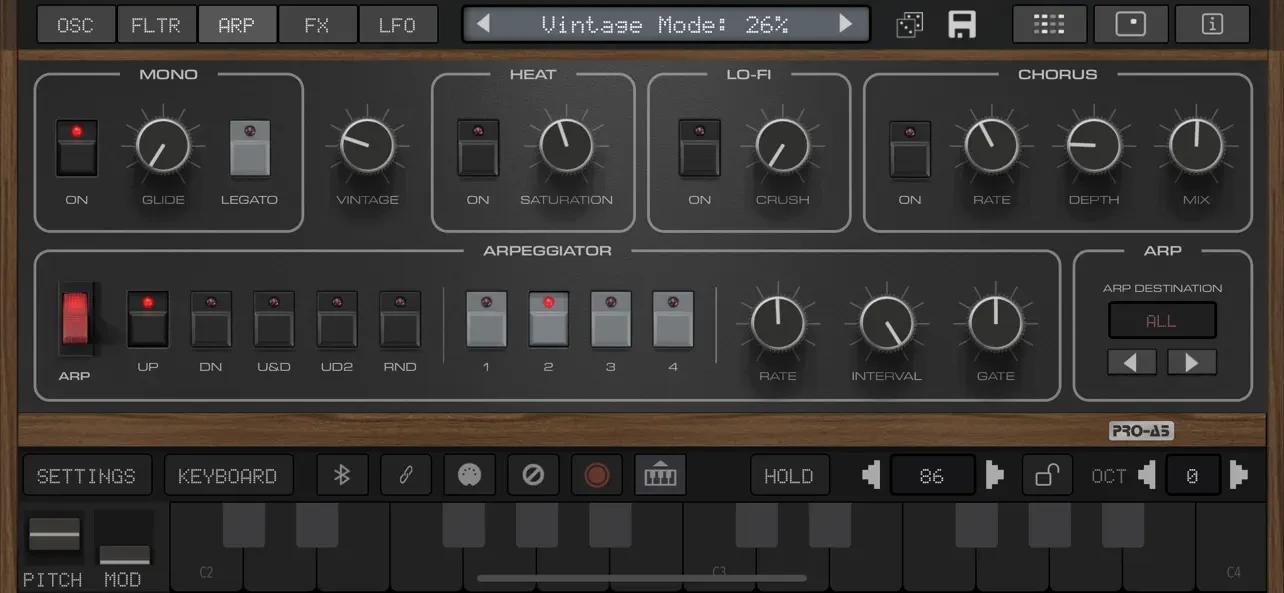Raise the octave with OCT right arrow
The image size is (1284, 593).
(x=1238, y=475)
